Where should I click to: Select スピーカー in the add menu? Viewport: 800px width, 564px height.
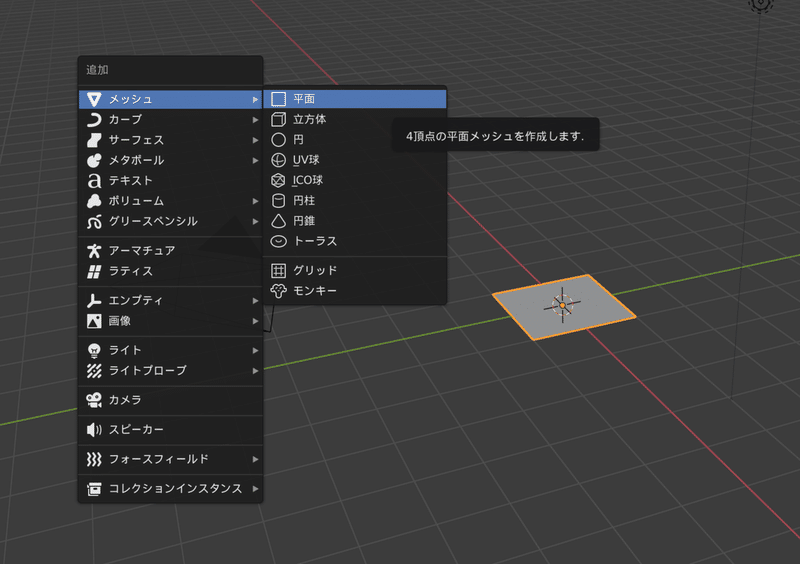170,430
